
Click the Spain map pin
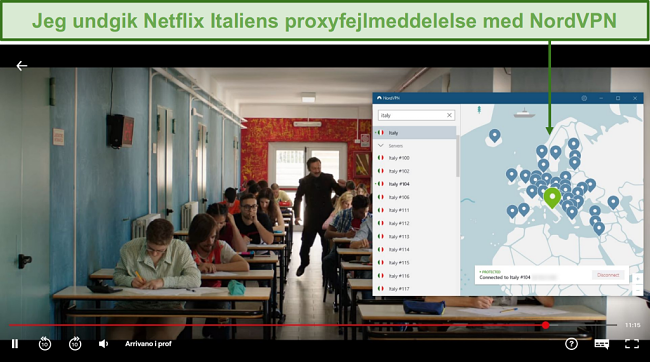[x=524, y=209]
